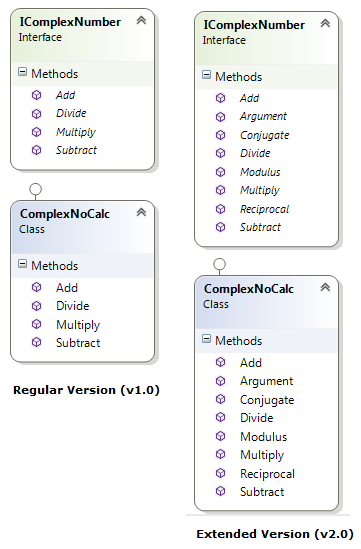Click the Divide method icon in v2.0 IComplexNumber interface
Viewport: 361px width, 549px height.
tap(220, 153)
